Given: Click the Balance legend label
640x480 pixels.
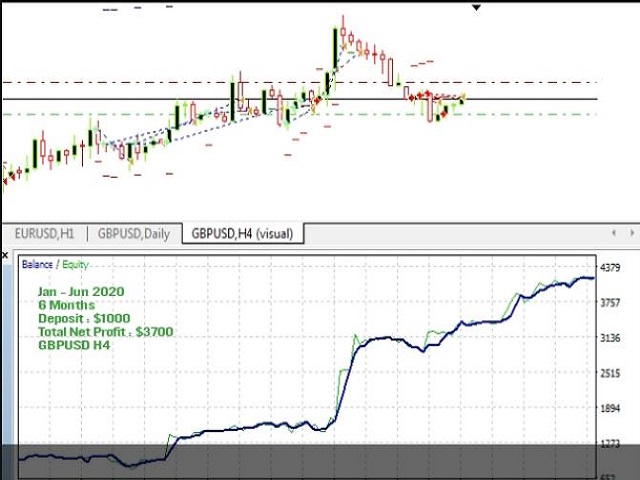Looking at the screenshot, I should point(37,264).
